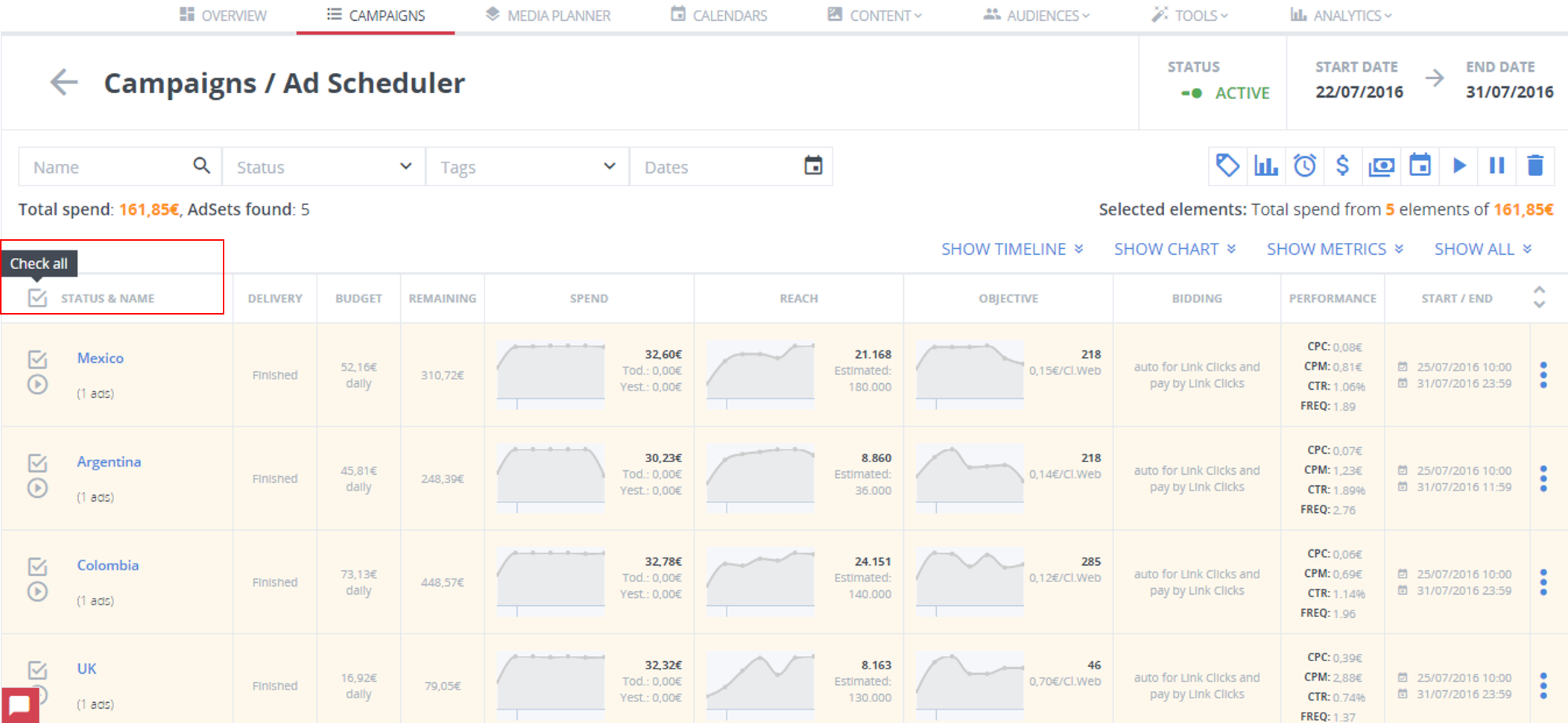Click the UK reach sparkline chart

pyautogui.click(x=760, y=685)
